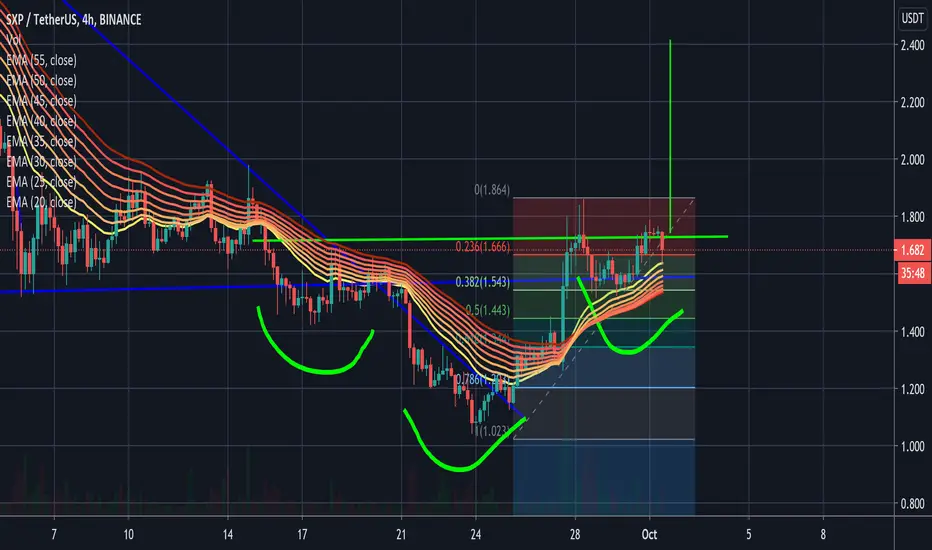The height and width of the screenshot is (550, 932).
Task: Click the 2.200 price axis label
Action: (912, 102)
